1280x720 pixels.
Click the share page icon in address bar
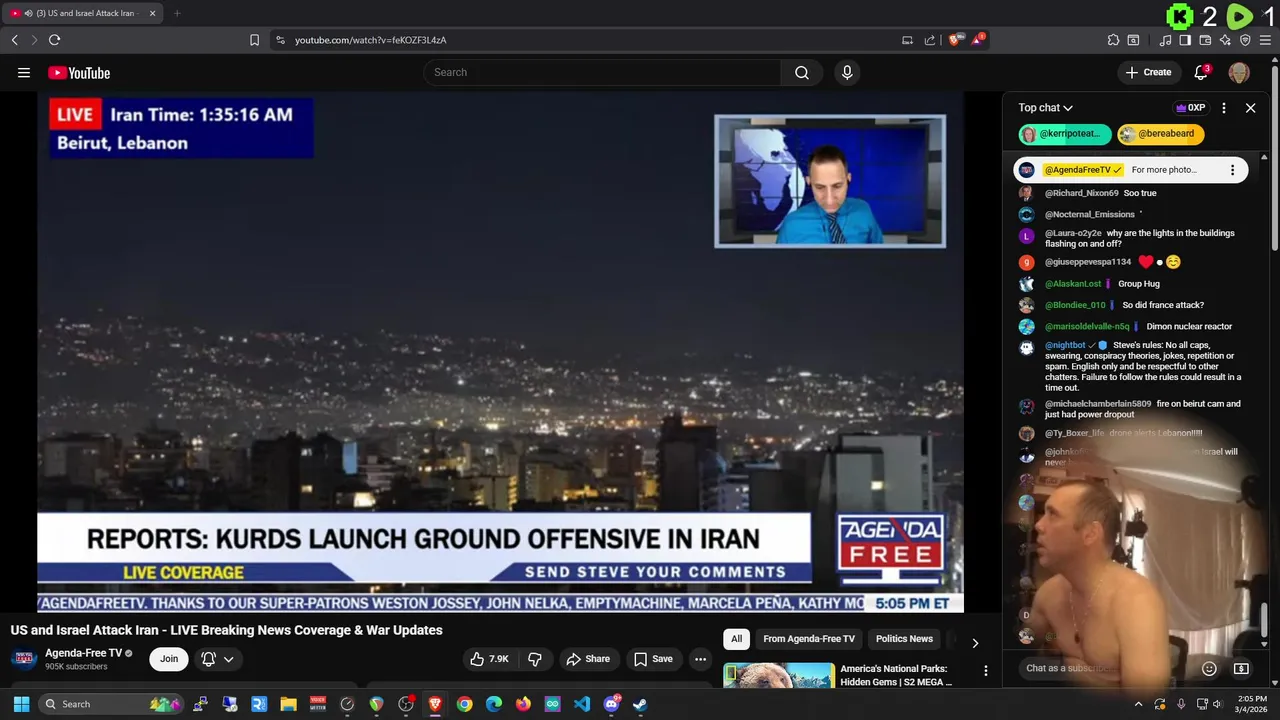pos(930,40)
